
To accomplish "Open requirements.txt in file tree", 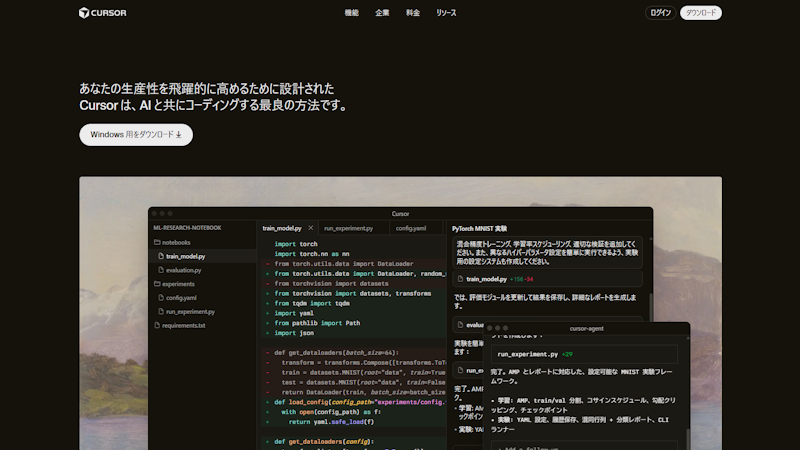I will click(184, 325).
